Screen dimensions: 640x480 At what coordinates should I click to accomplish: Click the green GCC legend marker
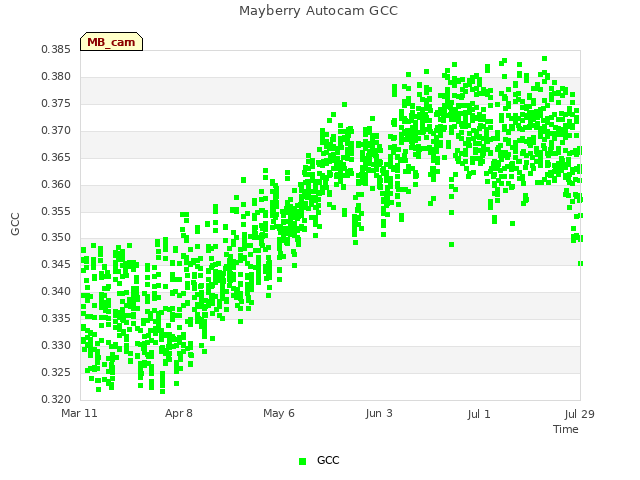302,461
